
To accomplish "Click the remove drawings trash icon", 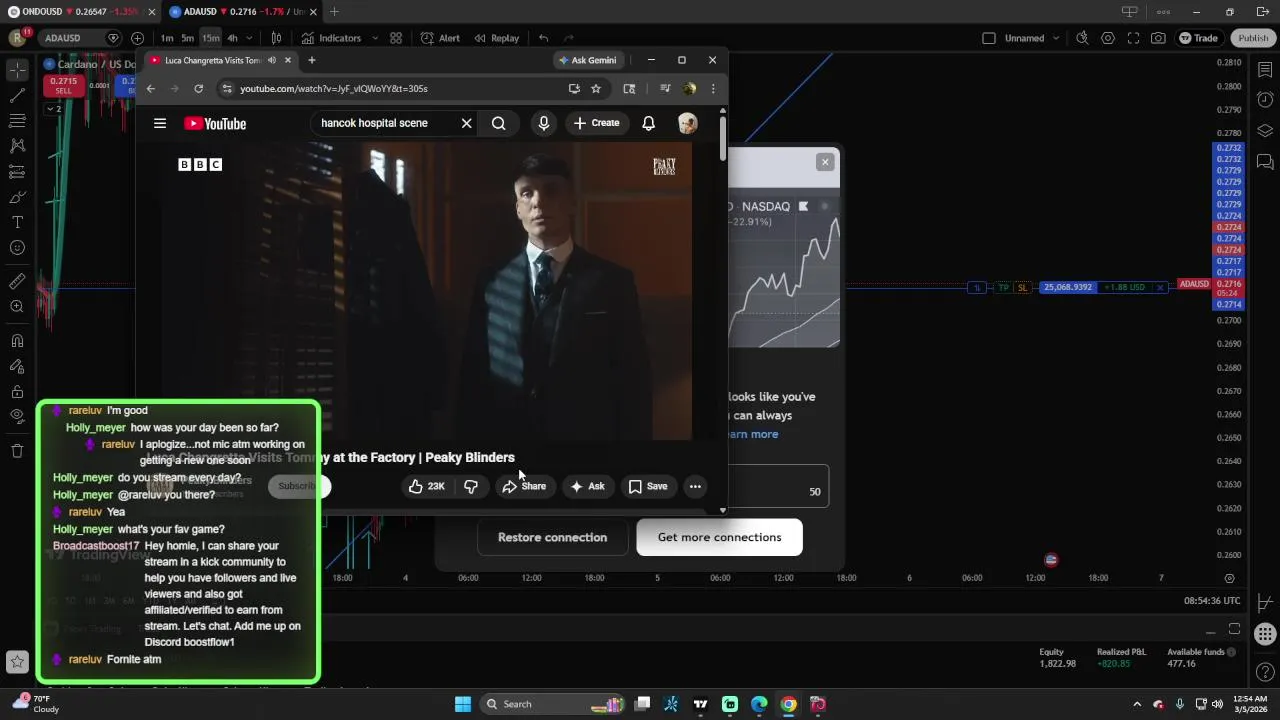I will [x=17, y=451].
